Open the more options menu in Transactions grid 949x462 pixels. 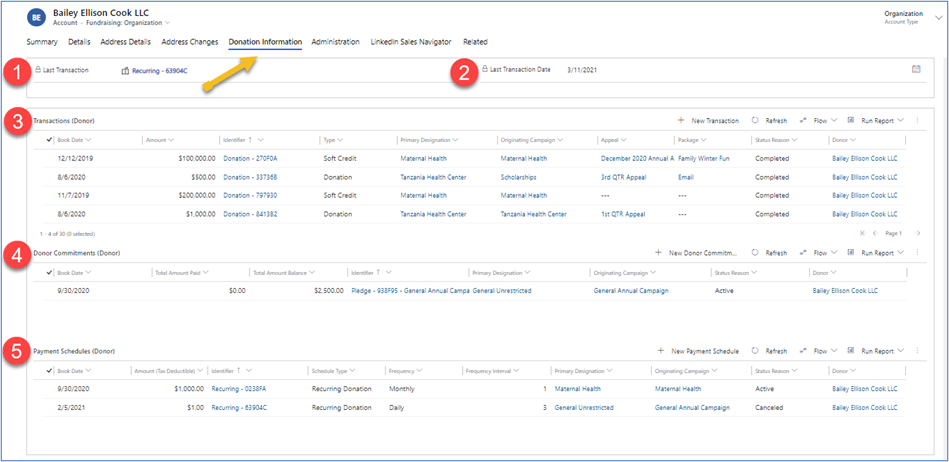917,120
